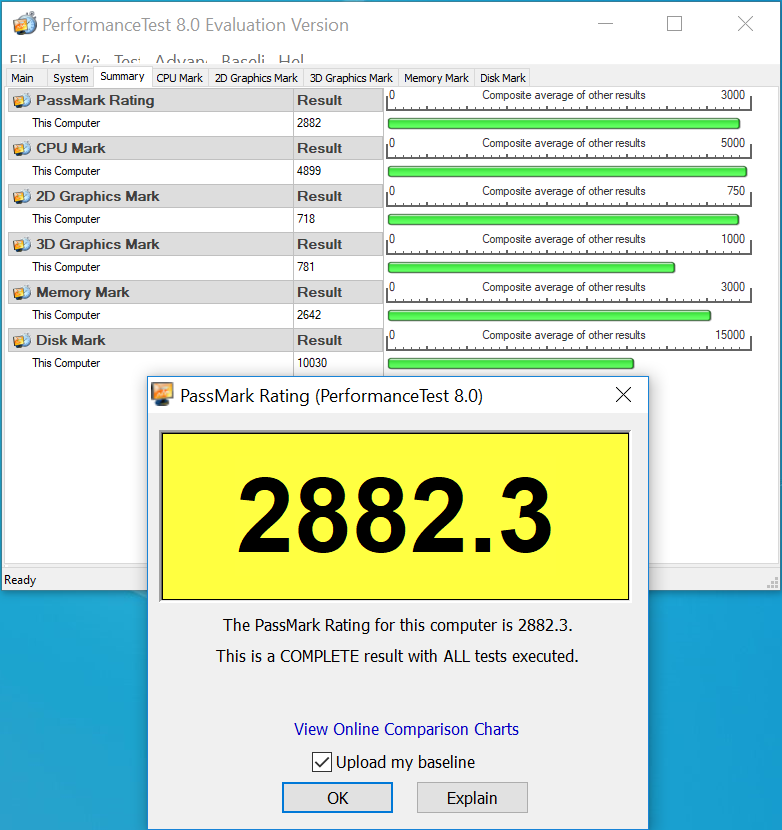Click the CPU Mark row icon

(22, 149)
